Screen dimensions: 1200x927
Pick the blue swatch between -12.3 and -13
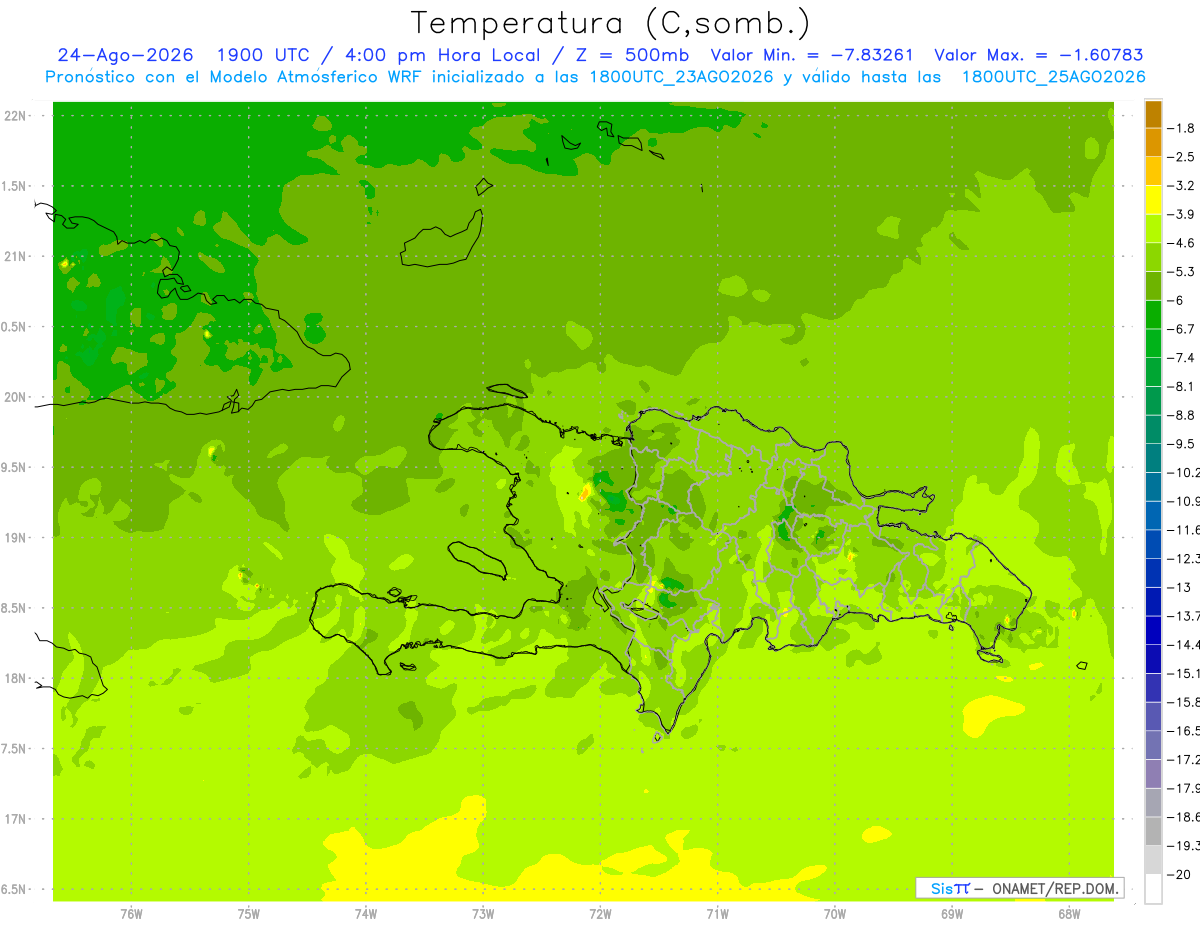[x=1153, y=572]
